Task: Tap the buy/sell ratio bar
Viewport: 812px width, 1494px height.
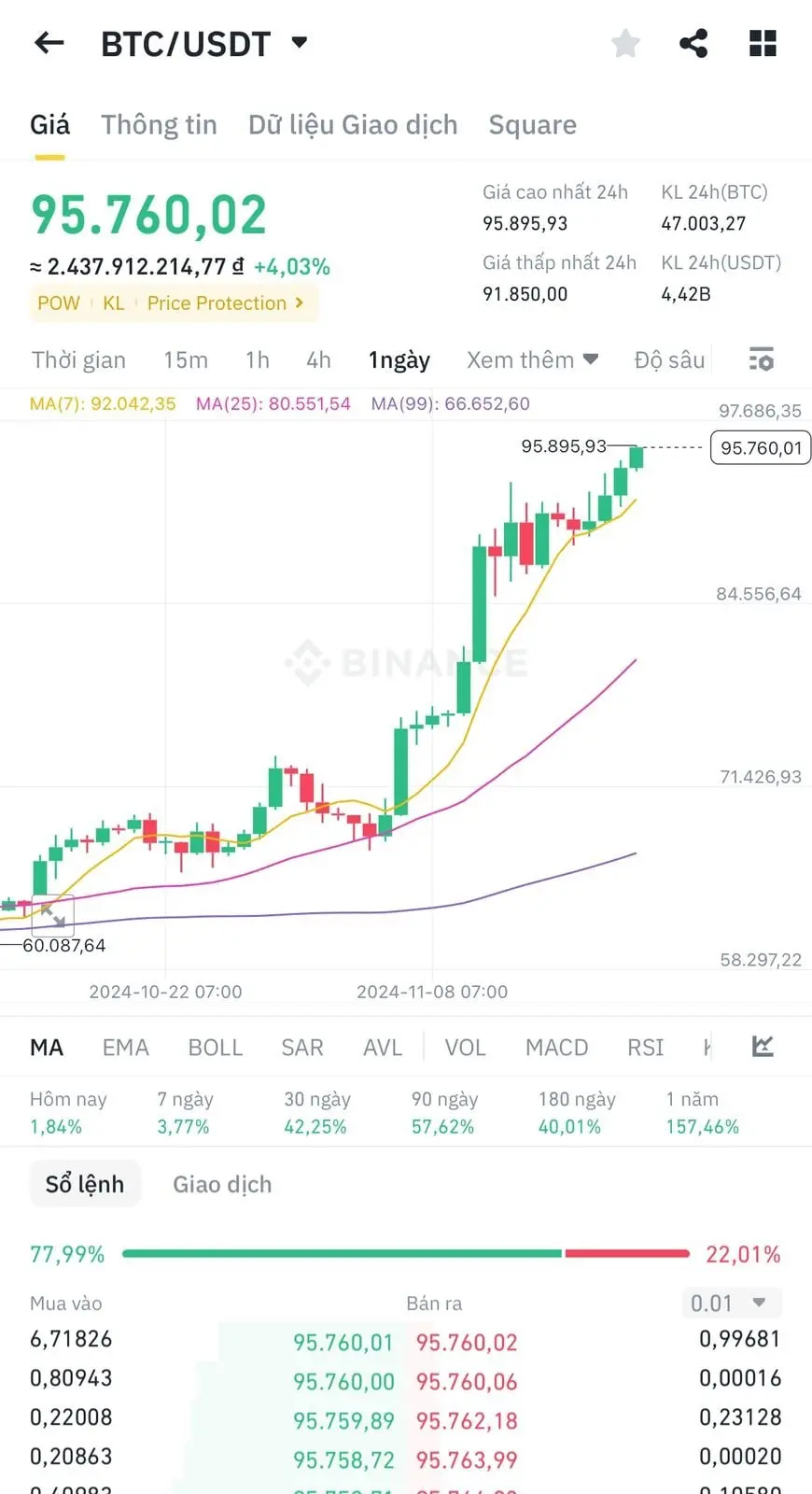Action: [x=405, y=1253]
